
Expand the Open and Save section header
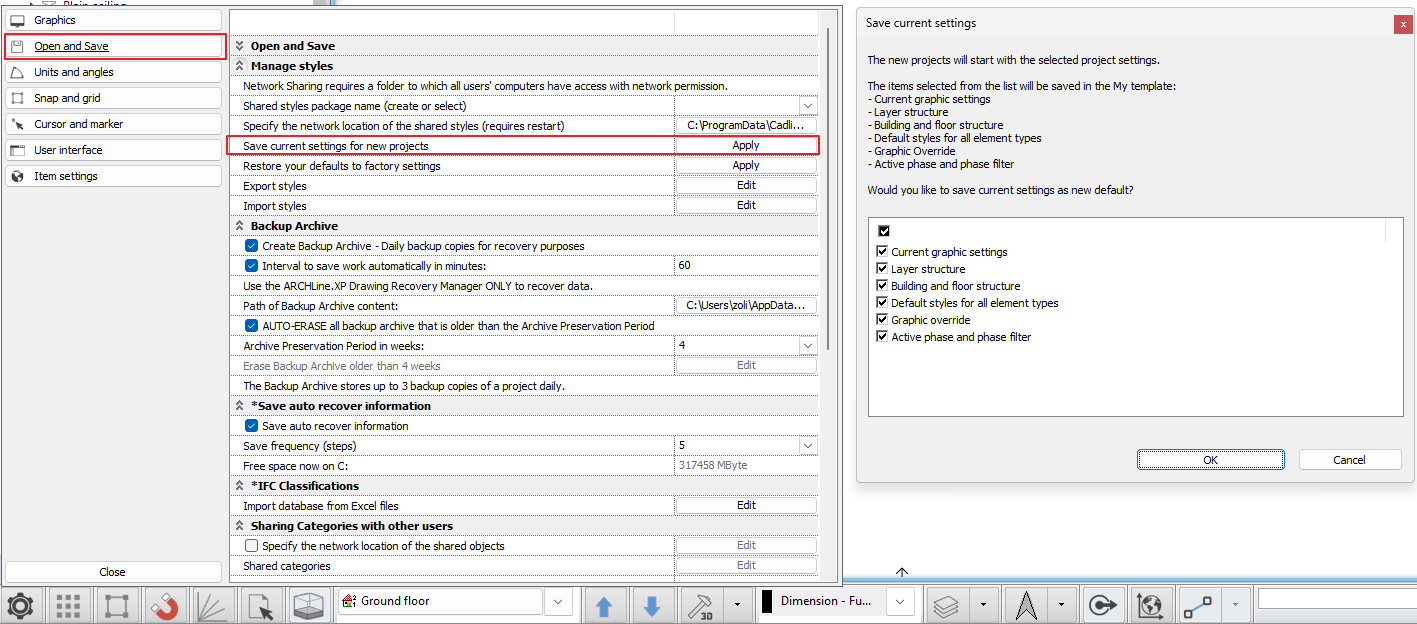click(x=240, y=46)
